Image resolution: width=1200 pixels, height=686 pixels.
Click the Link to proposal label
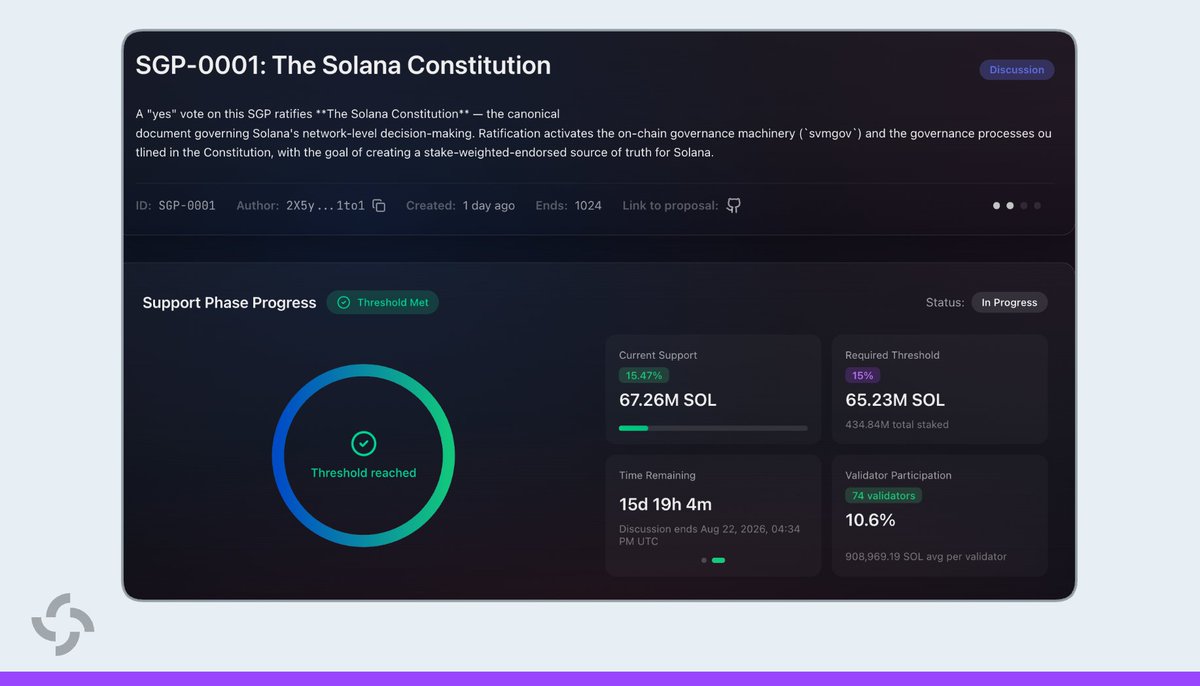670,205
